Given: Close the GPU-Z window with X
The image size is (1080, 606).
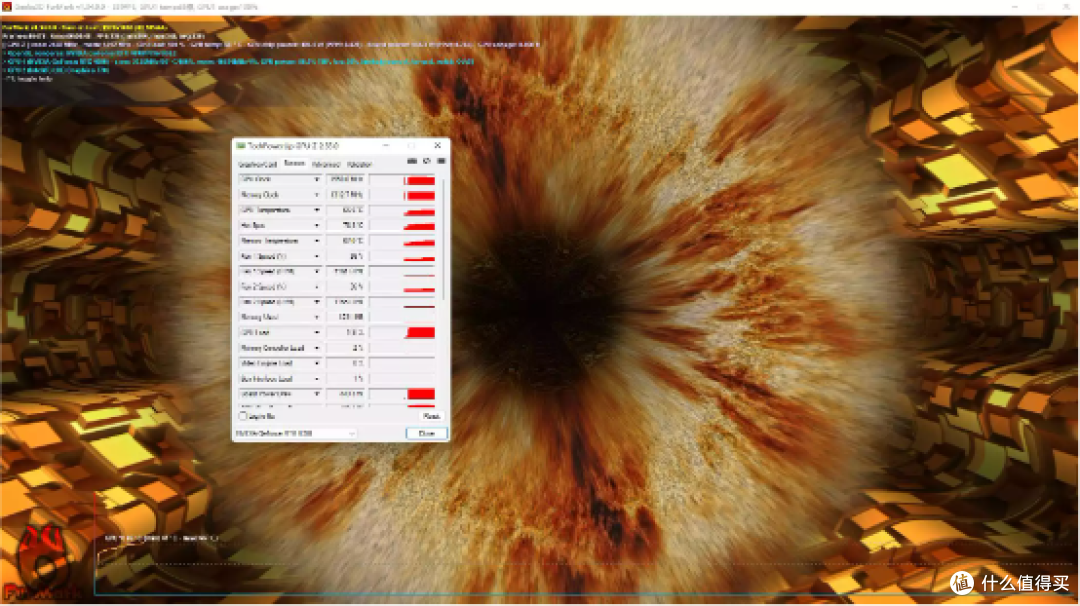Looking at the screenshot, I should pyautogui.click(x=437, y=146).
